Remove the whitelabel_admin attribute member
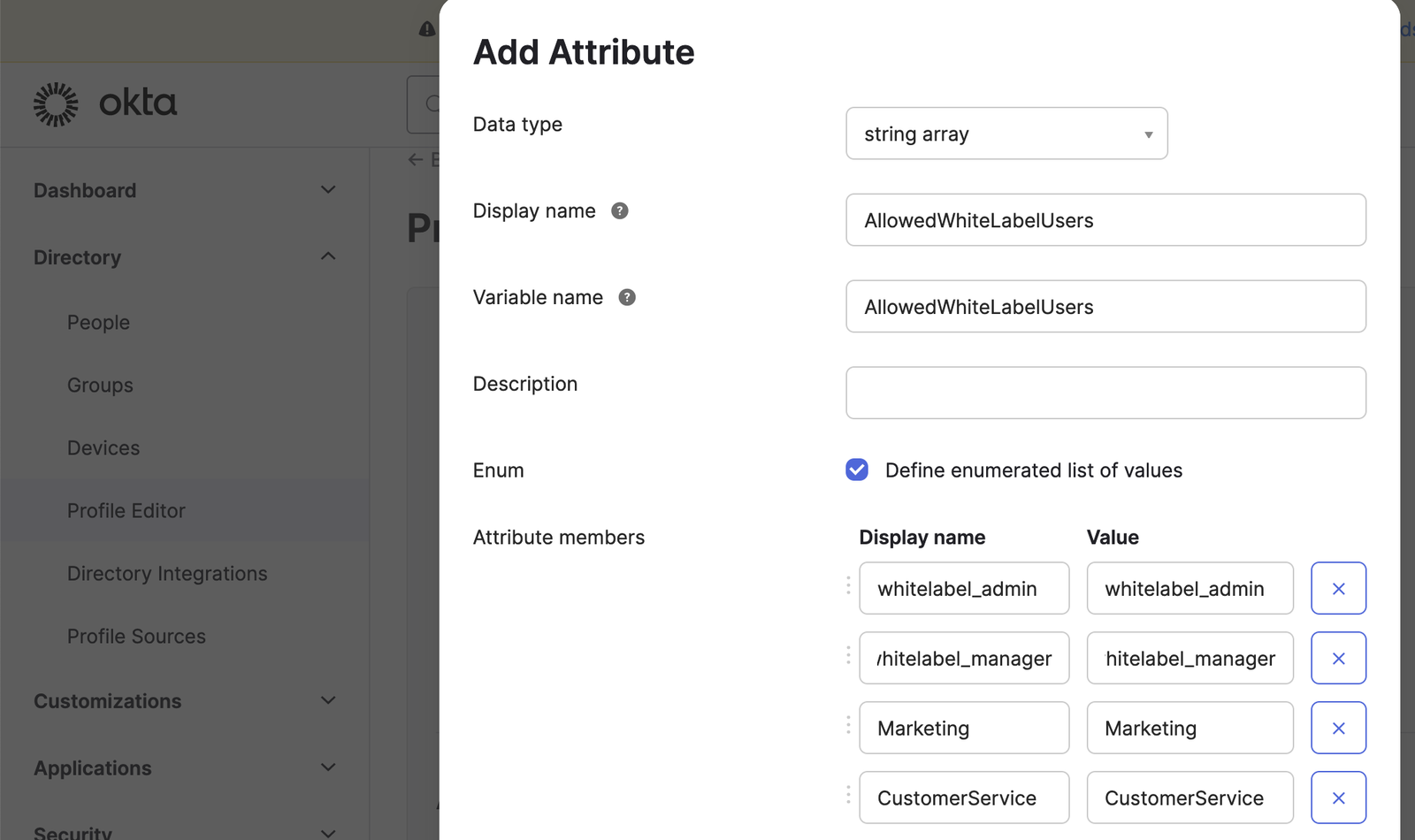Image resolution: width=1415 pixels, height=840 pixels. [x=1338, y=588]
